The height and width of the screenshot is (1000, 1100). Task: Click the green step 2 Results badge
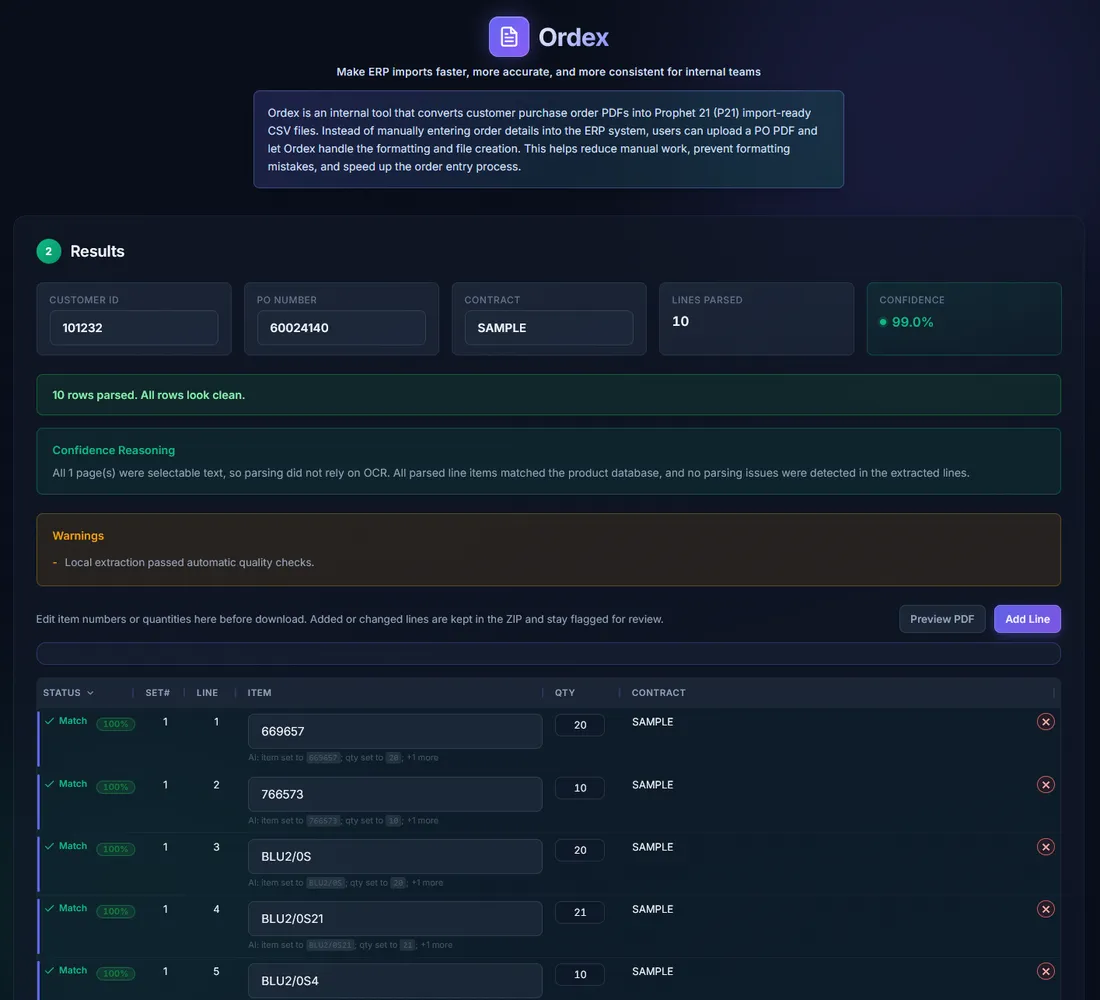tap(48, 251)
